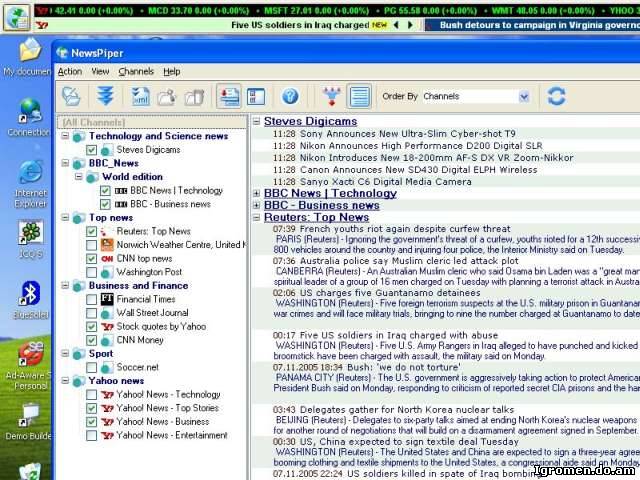
Task: Click the news filter funnel icon
Action: click(331, 97)
